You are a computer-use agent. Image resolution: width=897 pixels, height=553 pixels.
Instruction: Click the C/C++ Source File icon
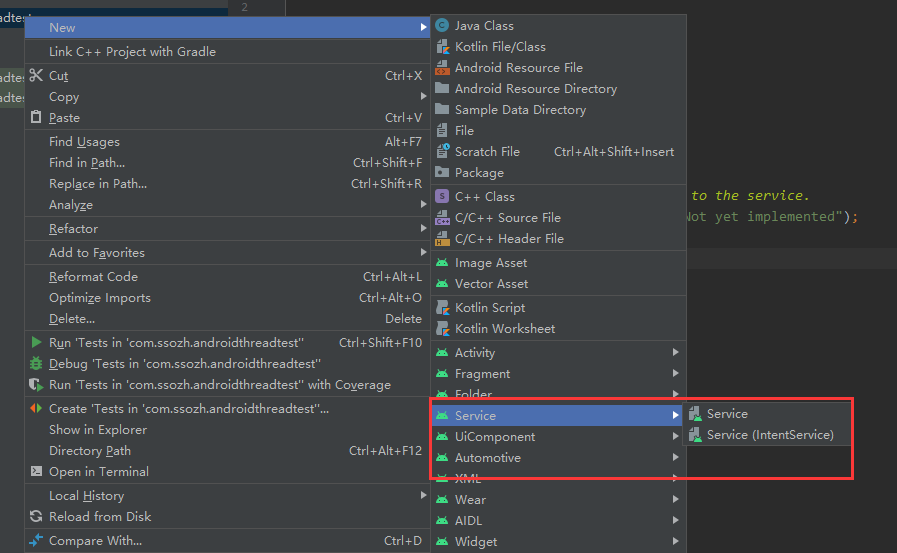tap(442, 217)
